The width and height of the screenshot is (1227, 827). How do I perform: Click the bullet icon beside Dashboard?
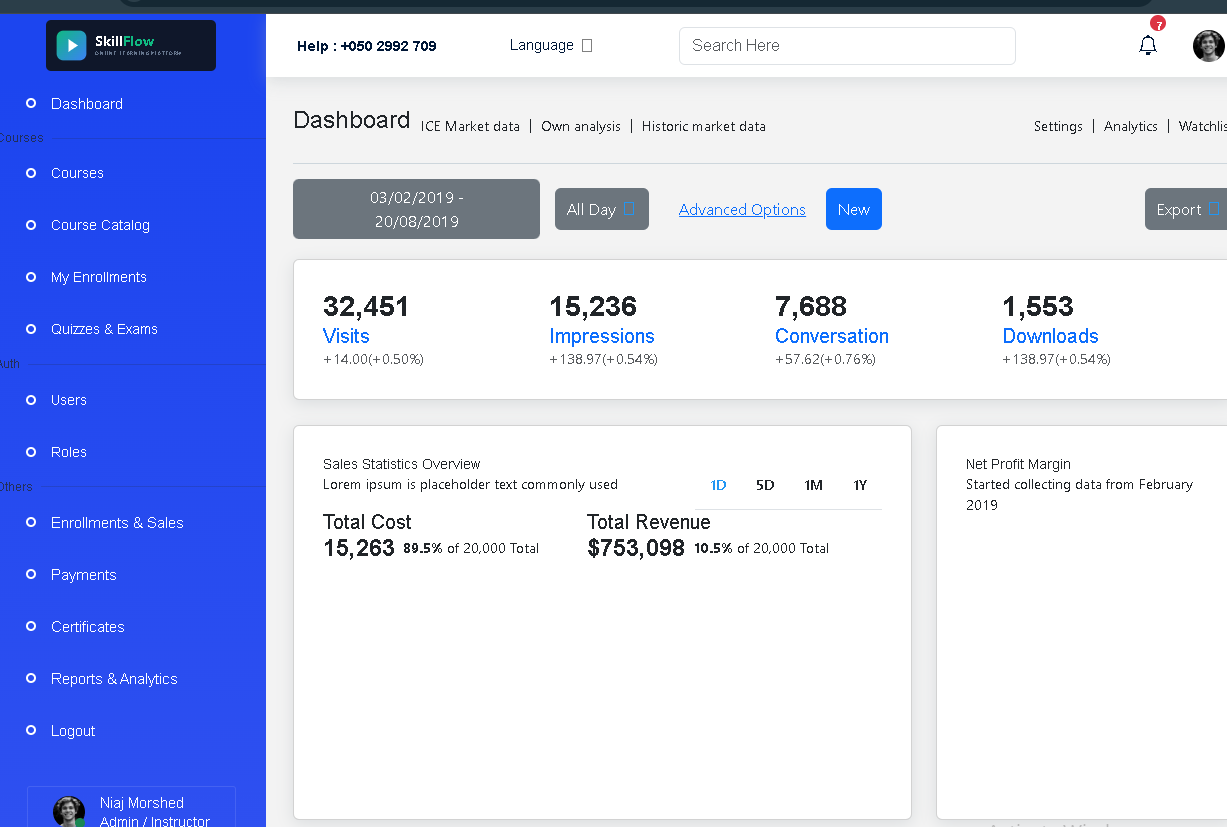point(31,103)
